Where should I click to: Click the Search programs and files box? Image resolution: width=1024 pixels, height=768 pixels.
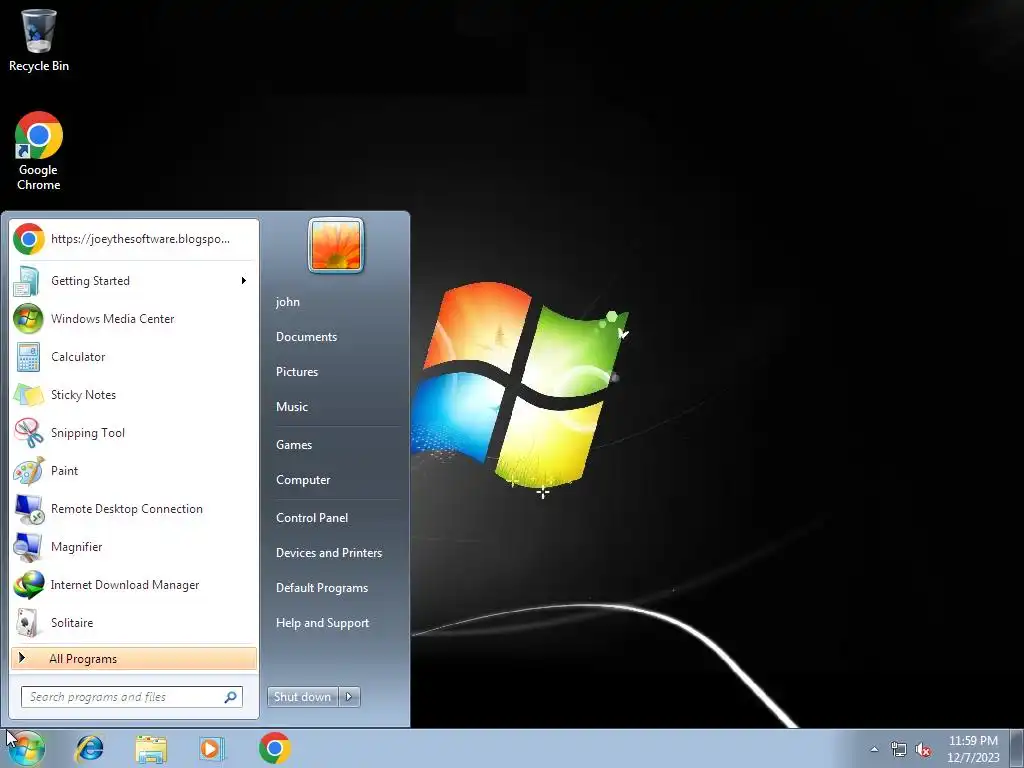coord(131,697)
